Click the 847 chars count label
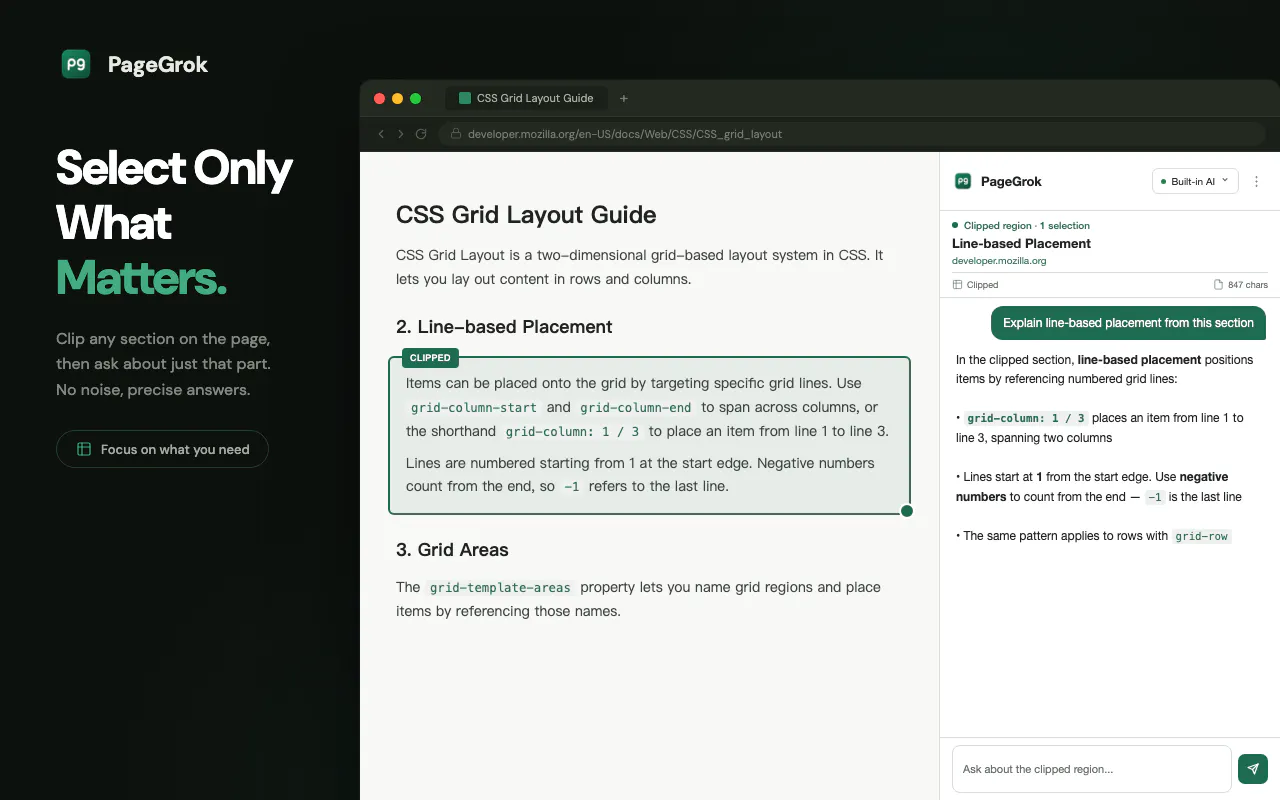 (x=1248, y=285)
